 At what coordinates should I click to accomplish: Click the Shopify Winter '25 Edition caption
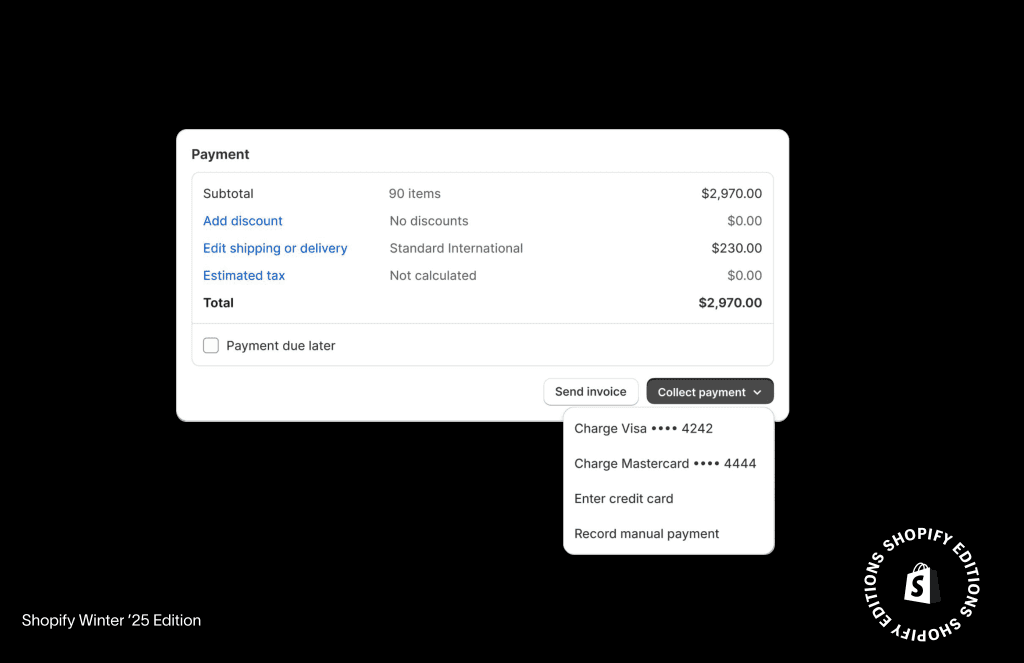click(x=111, y=621)
